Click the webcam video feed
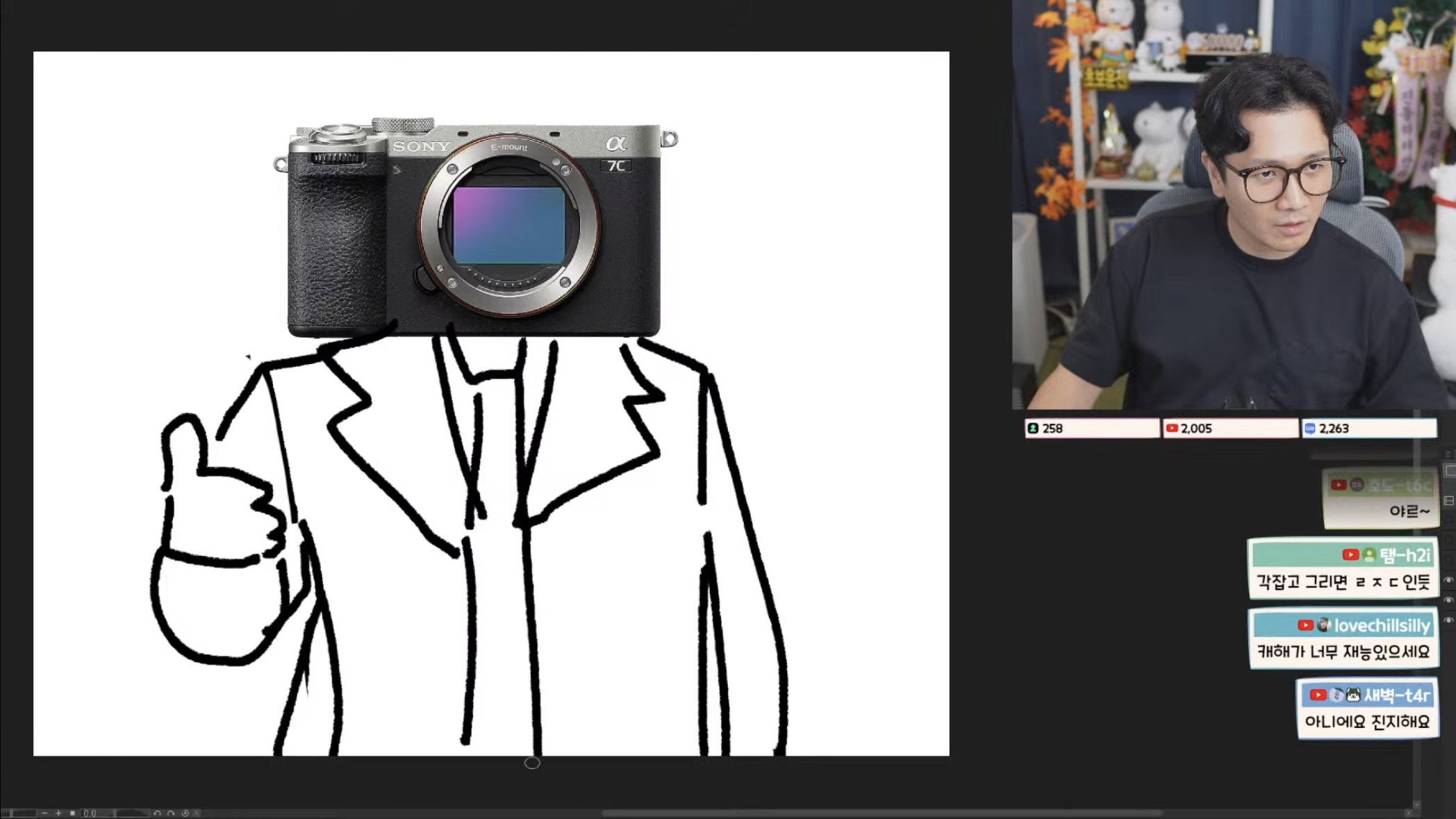 [x=1234, y=205]
